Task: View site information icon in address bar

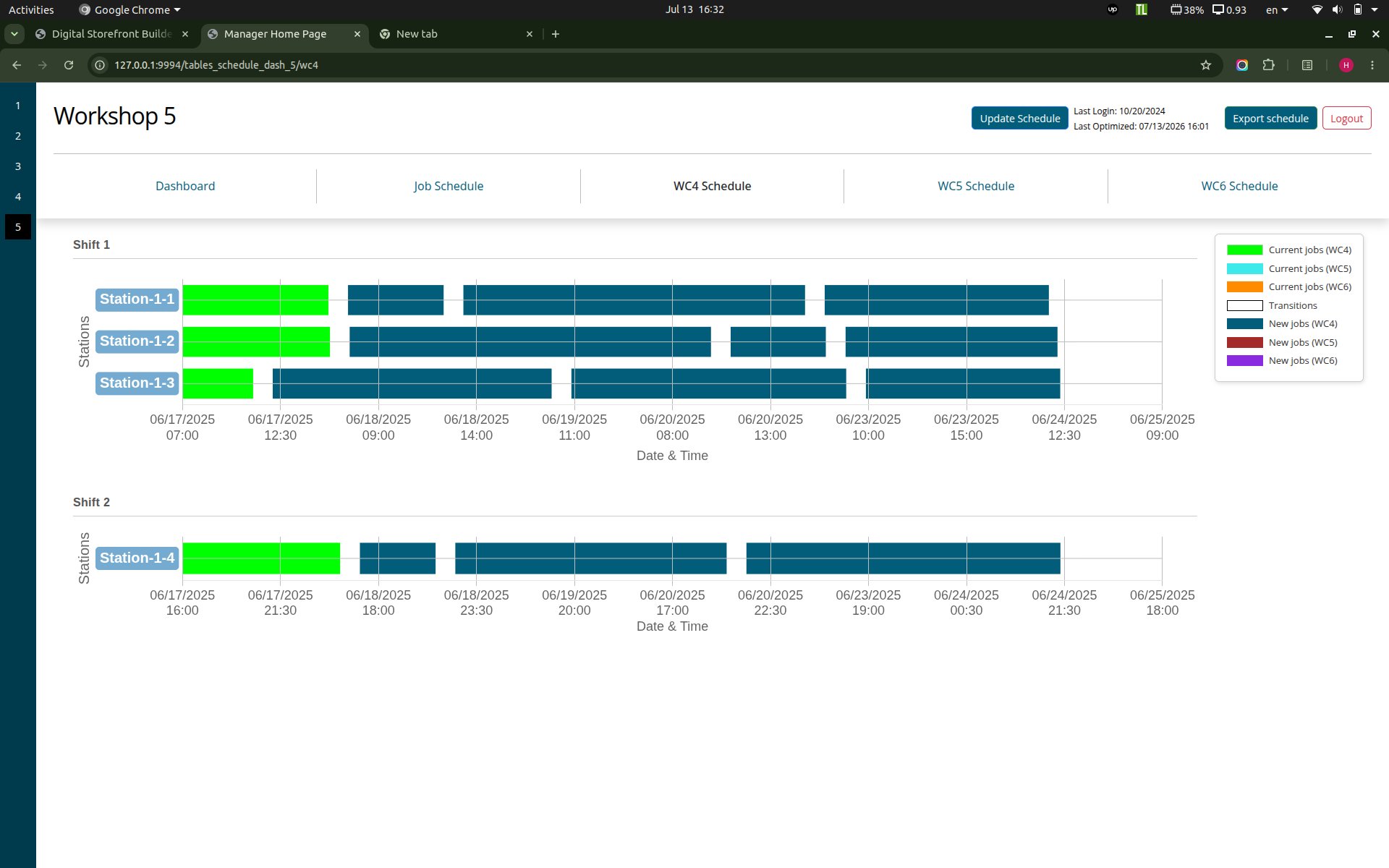Action: [101, 65]
